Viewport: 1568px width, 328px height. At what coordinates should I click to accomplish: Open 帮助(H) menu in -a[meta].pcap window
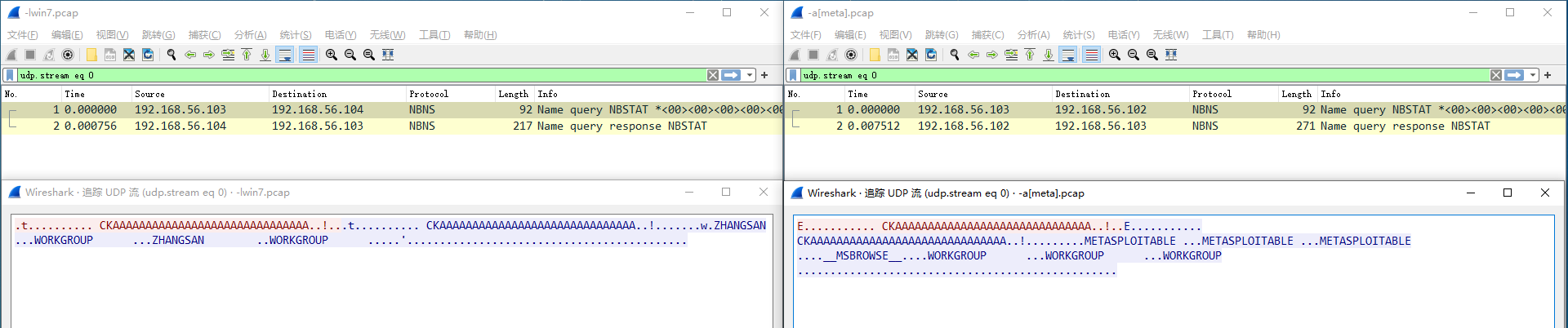[1263, 35]
